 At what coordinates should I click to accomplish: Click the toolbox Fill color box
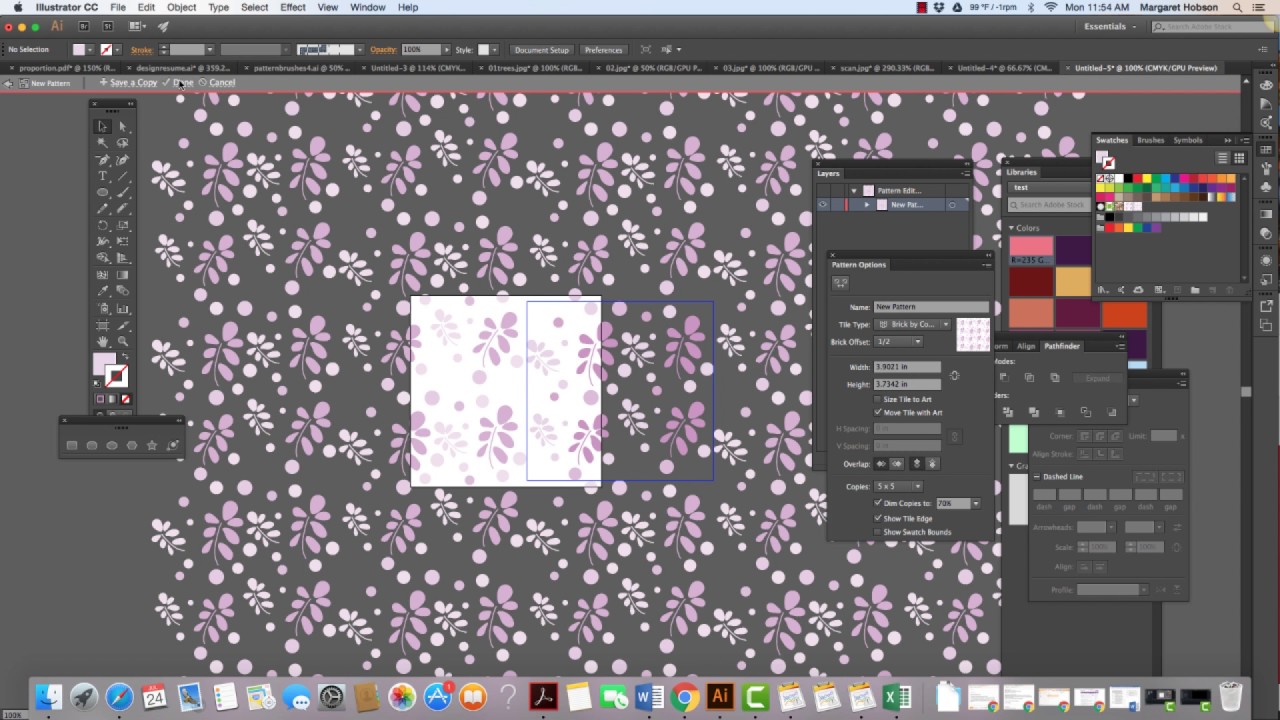[104, 363]
